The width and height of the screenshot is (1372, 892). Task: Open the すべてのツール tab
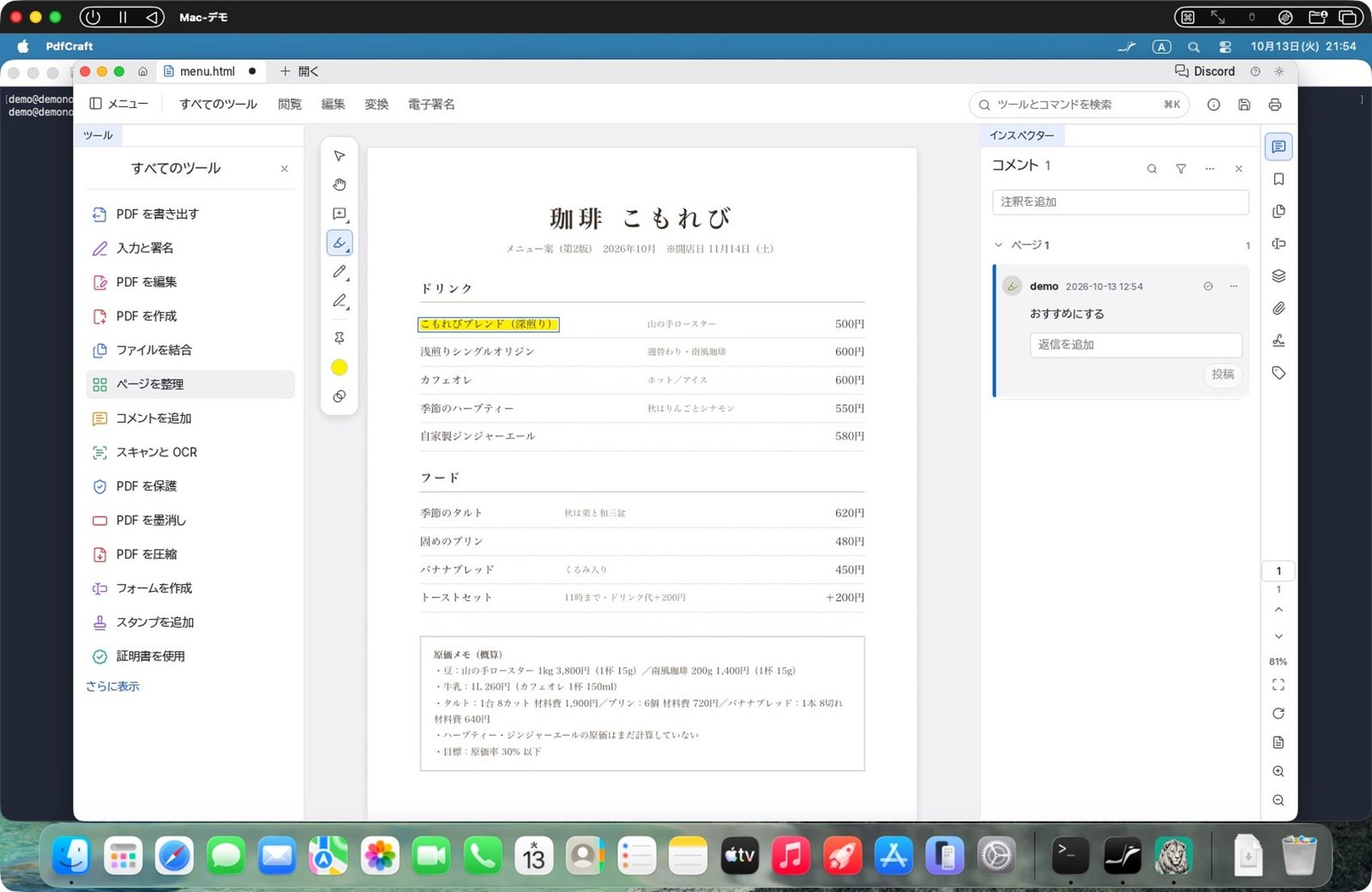(x=218, y=104)
